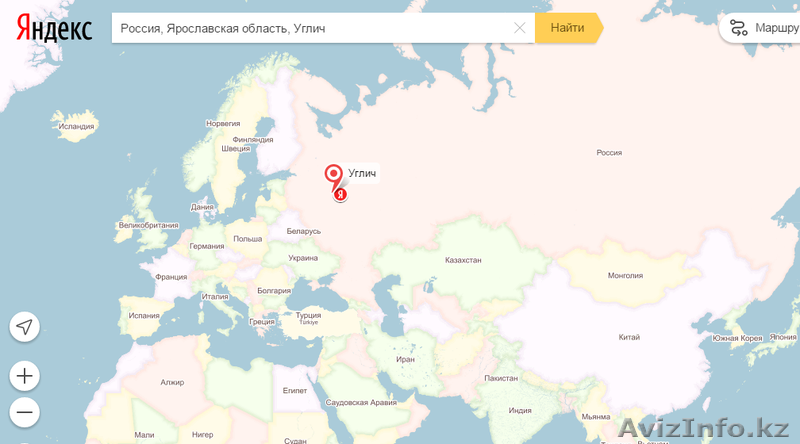Click the small red Yandex marker under the pin
The image size is (800, 444).
(340, 194)
